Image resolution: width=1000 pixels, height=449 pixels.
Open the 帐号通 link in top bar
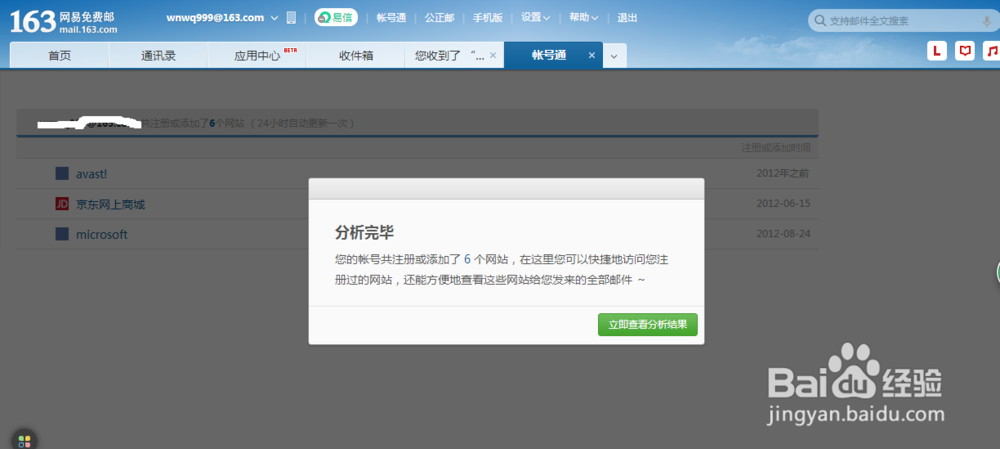(391, 18)
